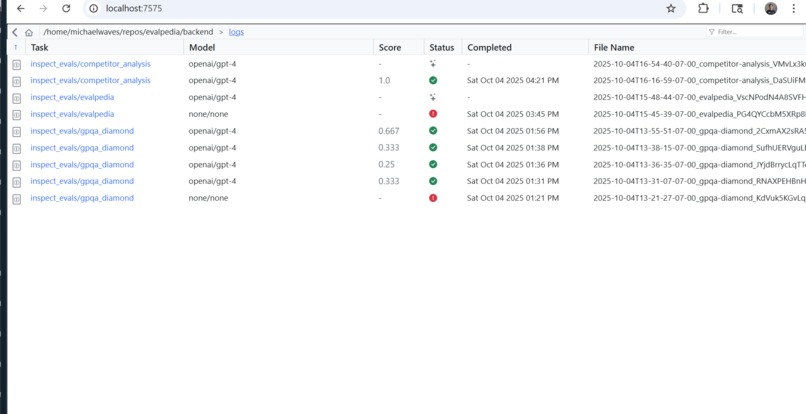Open the evalpedia log completed at 03:45 PM
806x414 pixels.
click(x=72, y=114)
